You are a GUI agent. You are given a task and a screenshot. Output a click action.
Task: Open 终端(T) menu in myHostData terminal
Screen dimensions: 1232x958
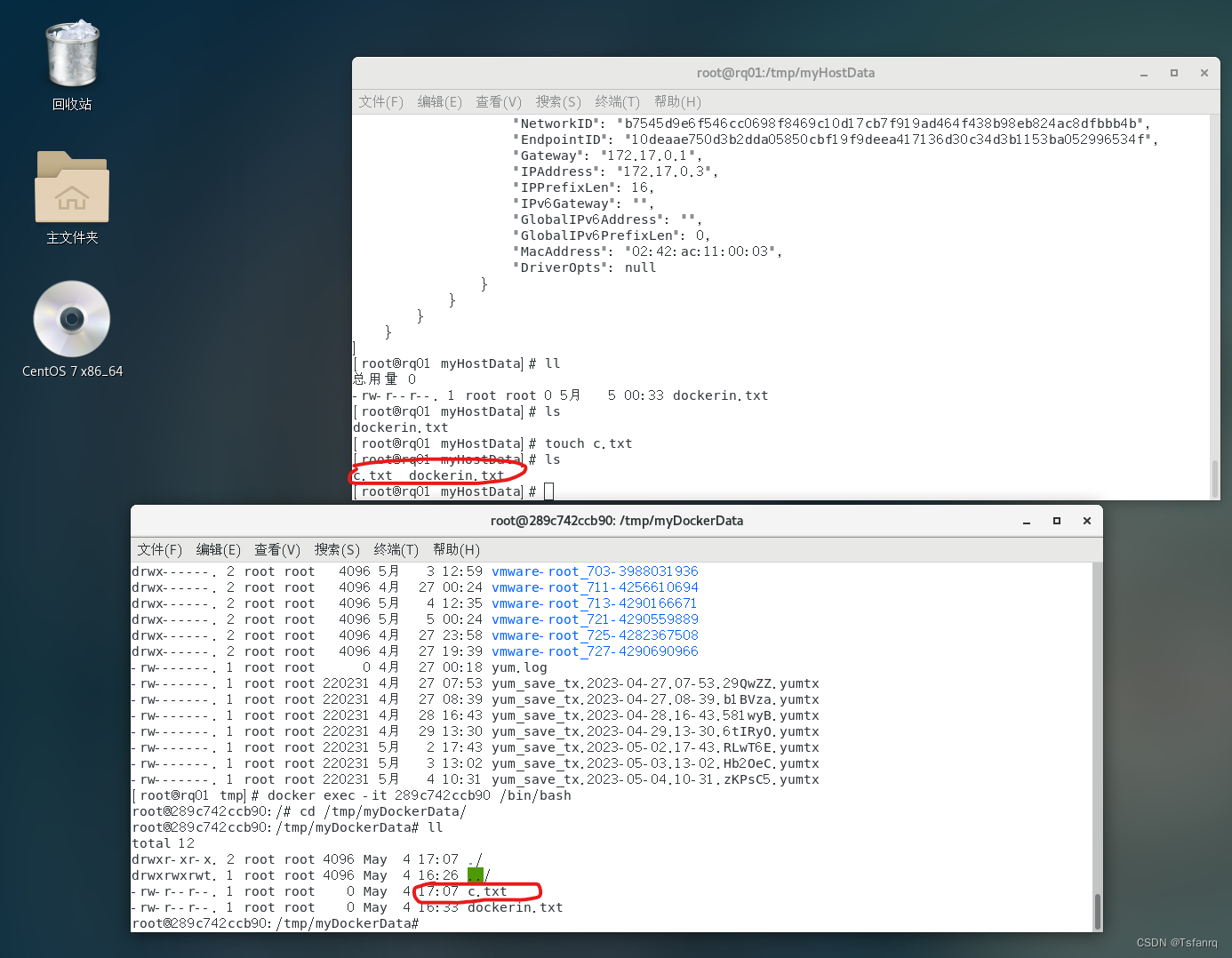coord(618,102)
